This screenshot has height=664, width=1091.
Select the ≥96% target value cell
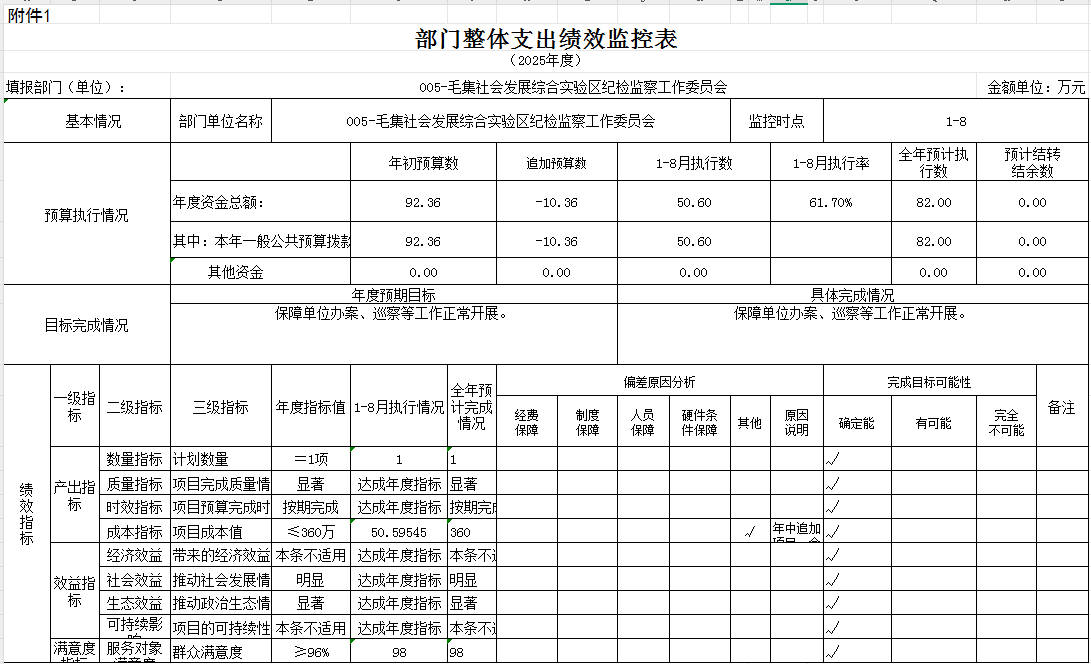(310, 653)
